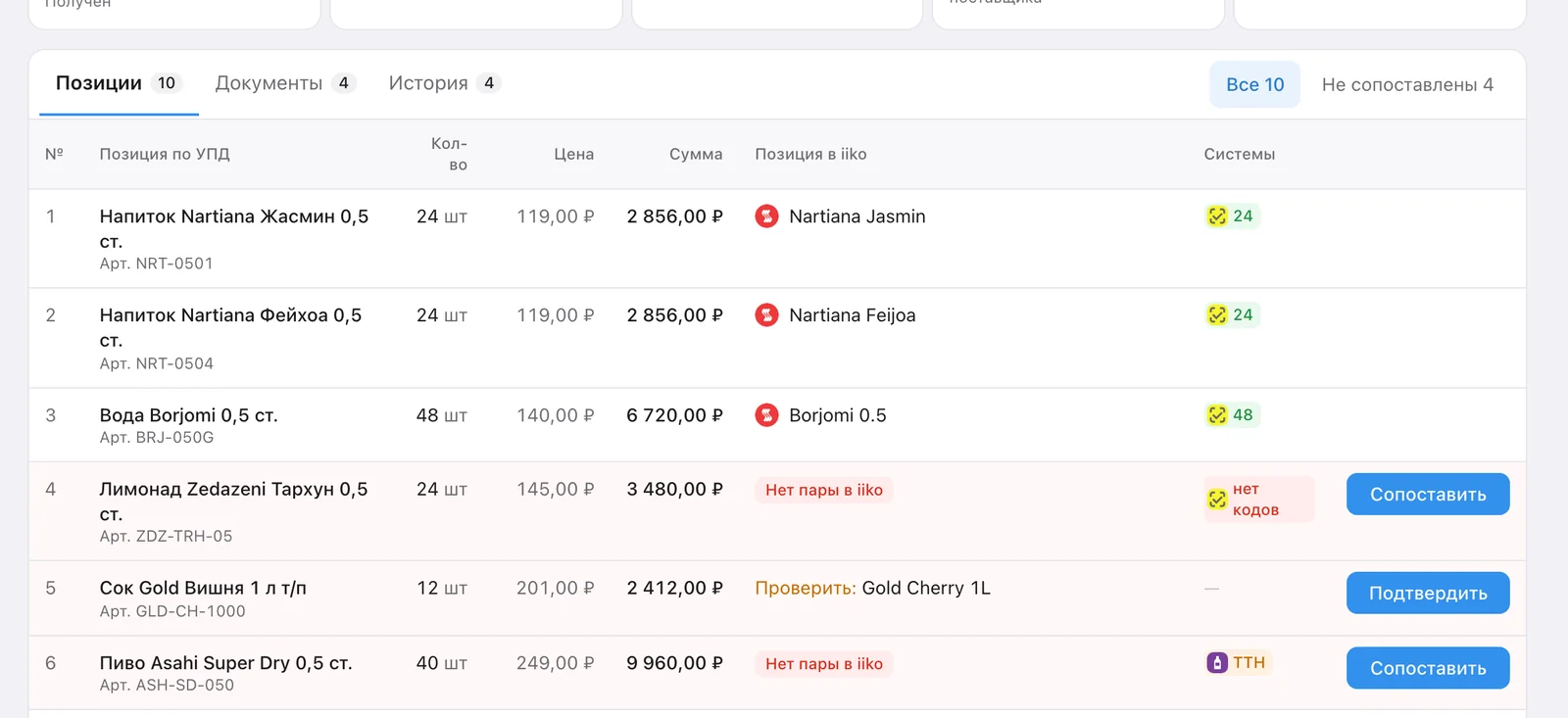Click the marking-code icon in the Nartiana Фейхоа row
The height and width of the screenshot is (718, 1568).
[x=1217, y=314]
